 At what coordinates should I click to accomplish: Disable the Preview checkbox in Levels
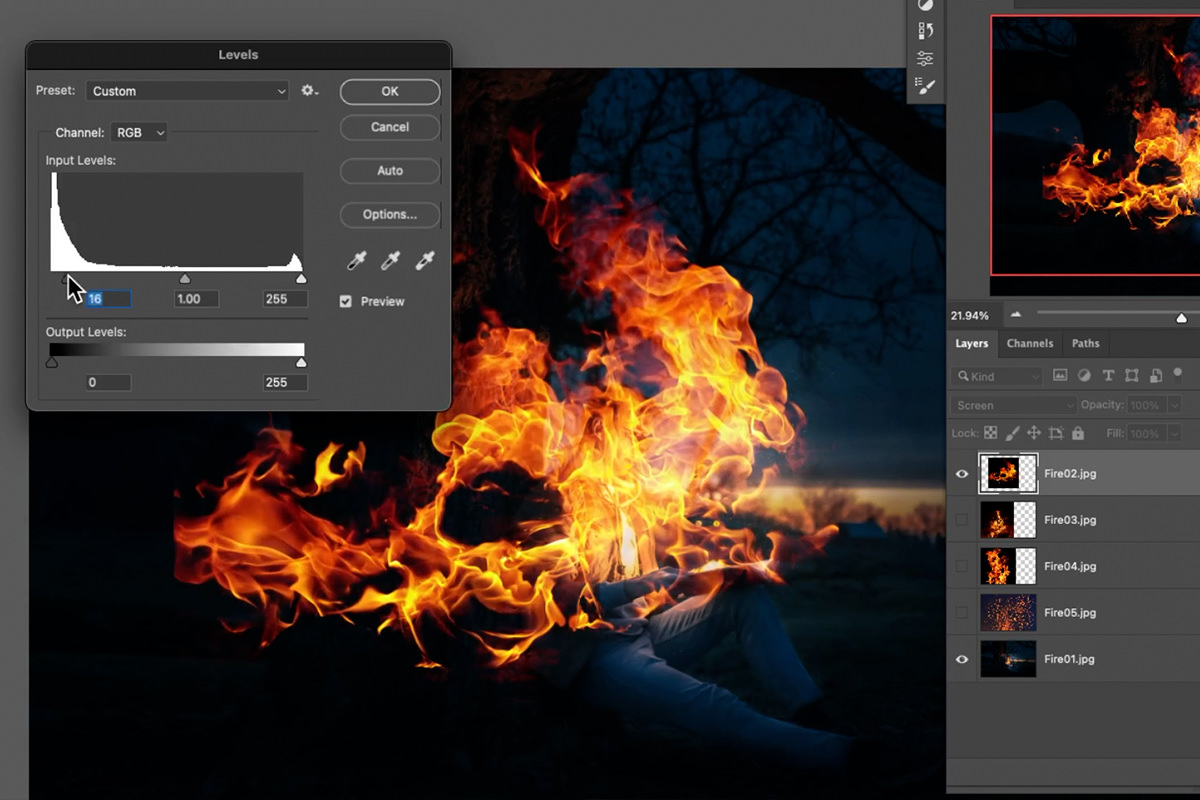pyautogui.click(x=346, y=301)
